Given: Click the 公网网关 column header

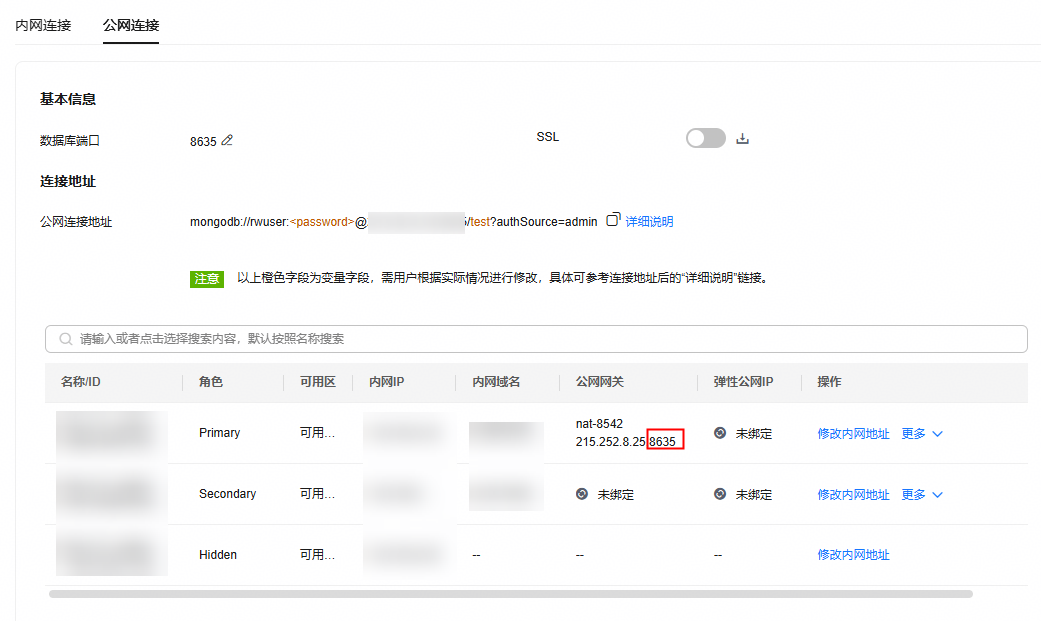Looking at the screenshot, I should (600, 382).
